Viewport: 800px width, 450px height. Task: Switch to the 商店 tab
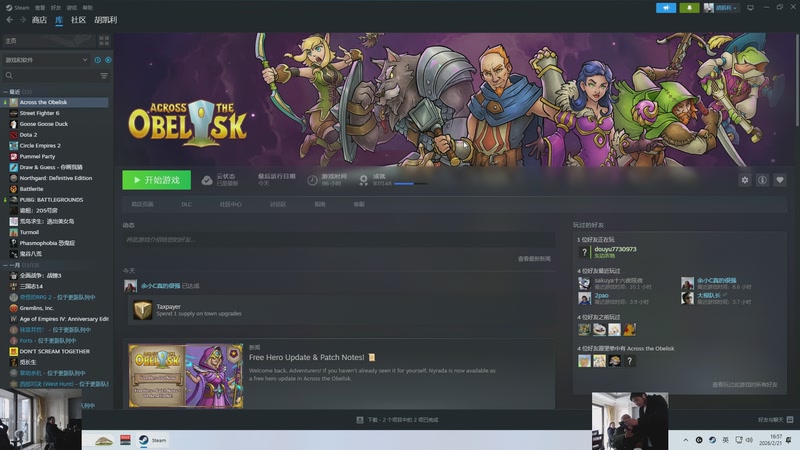[39, 20]
